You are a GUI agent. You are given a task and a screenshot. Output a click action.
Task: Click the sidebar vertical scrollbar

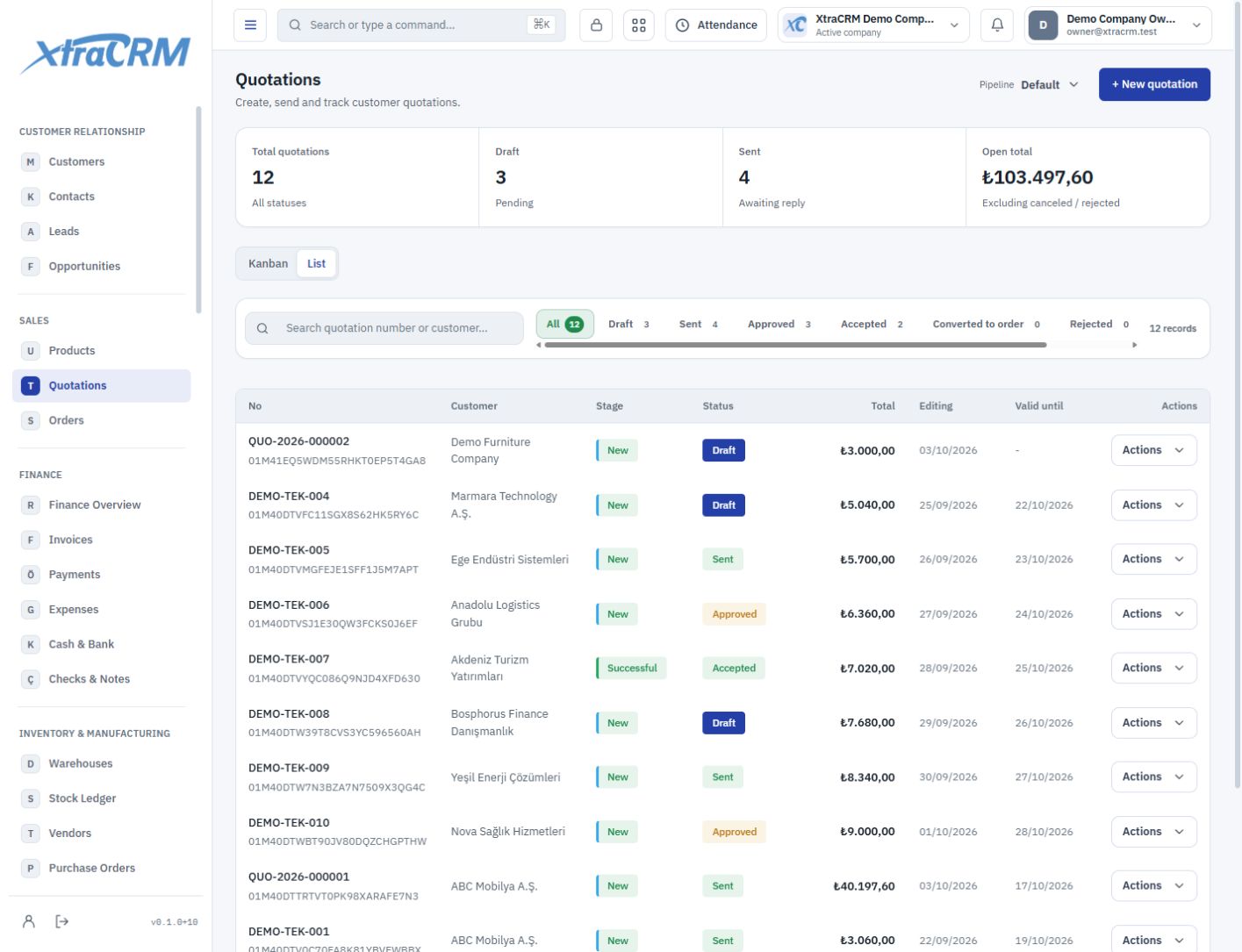[198, 211]
